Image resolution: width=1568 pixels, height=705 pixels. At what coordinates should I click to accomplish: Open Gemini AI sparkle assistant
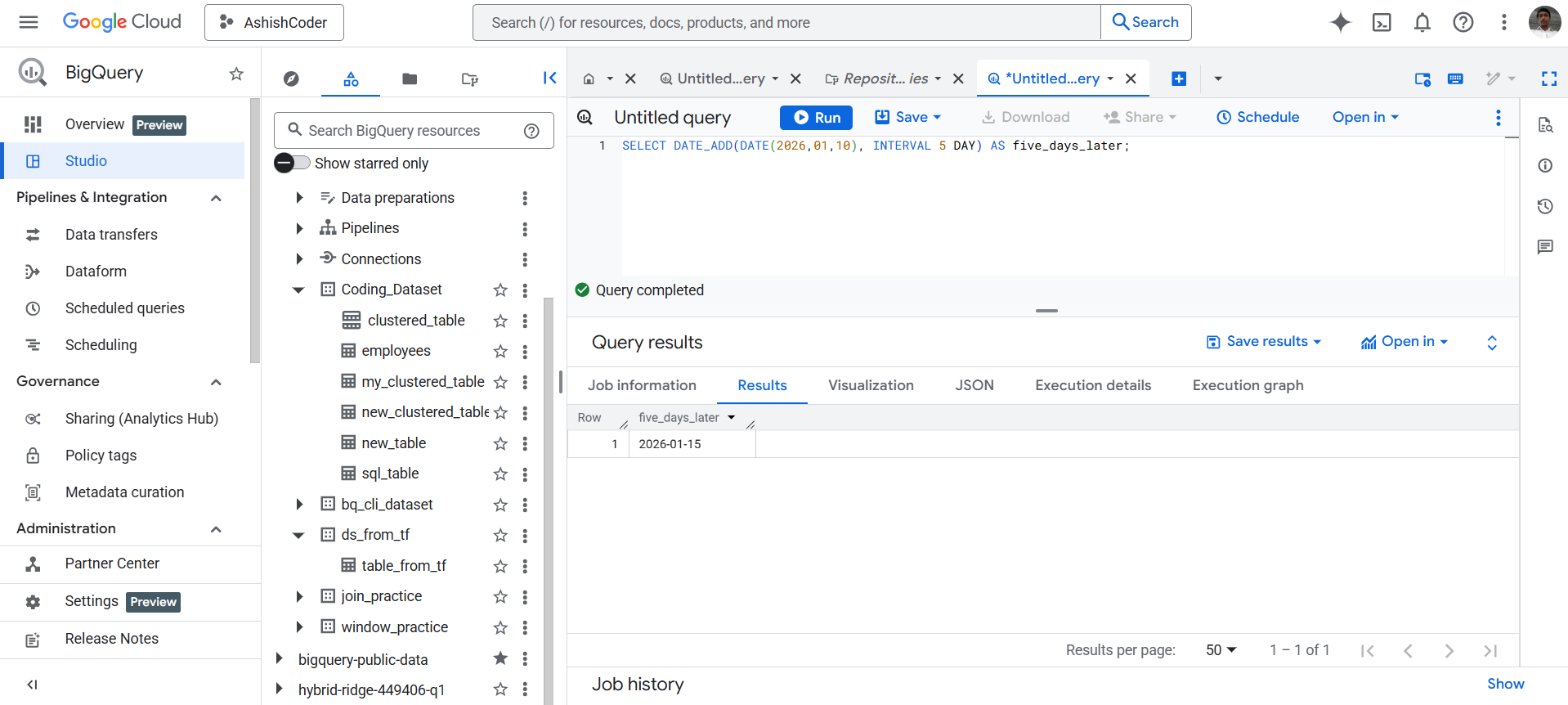coord(1341,22)
